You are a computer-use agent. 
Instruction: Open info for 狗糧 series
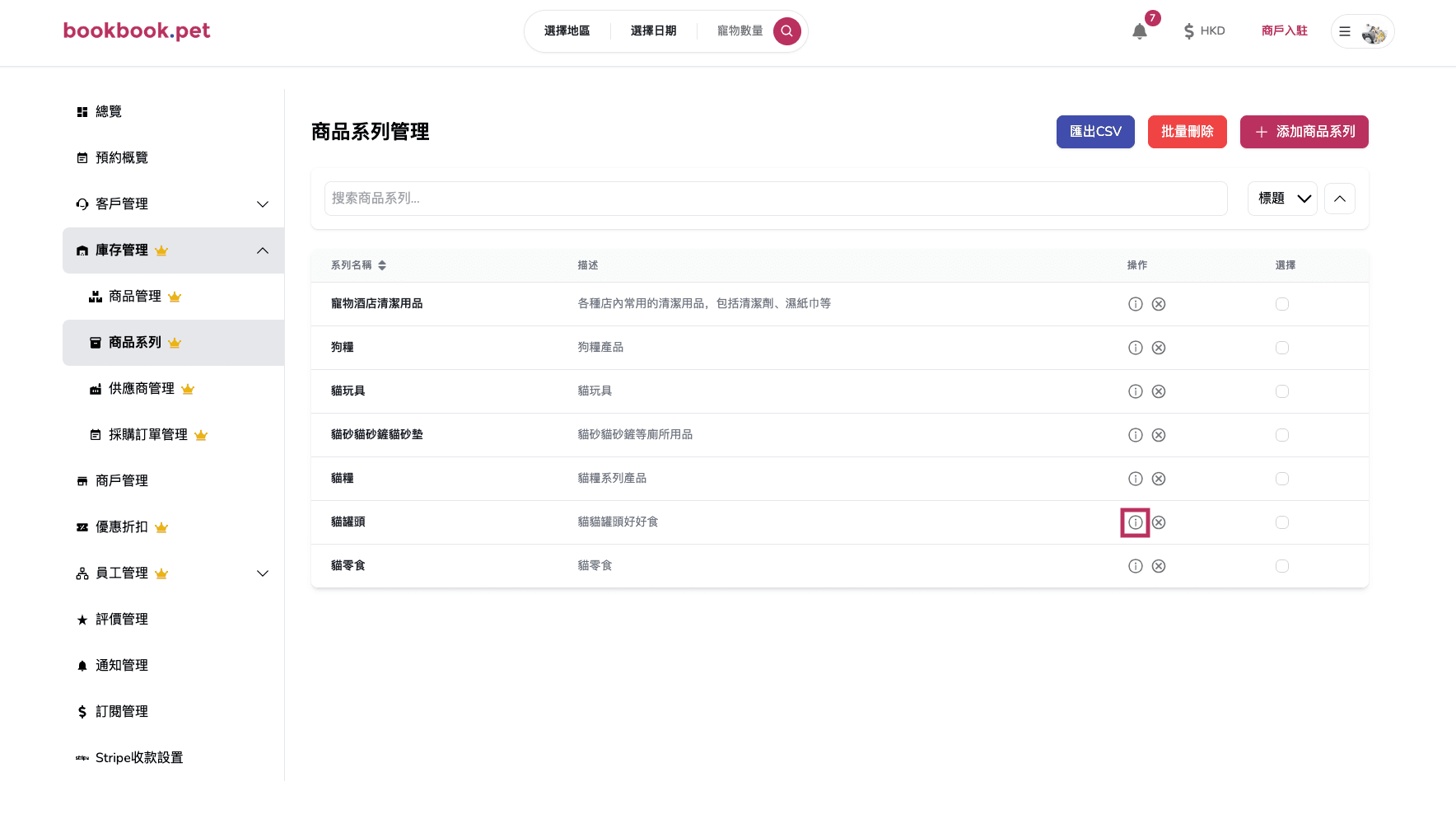[x=1135, y=348]
